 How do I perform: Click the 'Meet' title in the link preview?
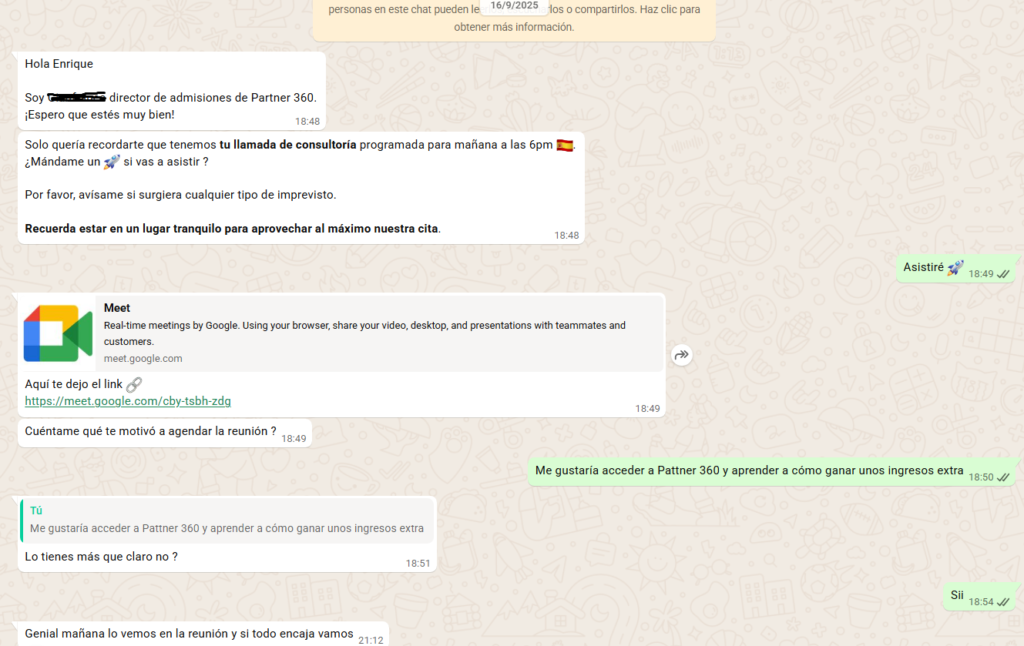117,308
